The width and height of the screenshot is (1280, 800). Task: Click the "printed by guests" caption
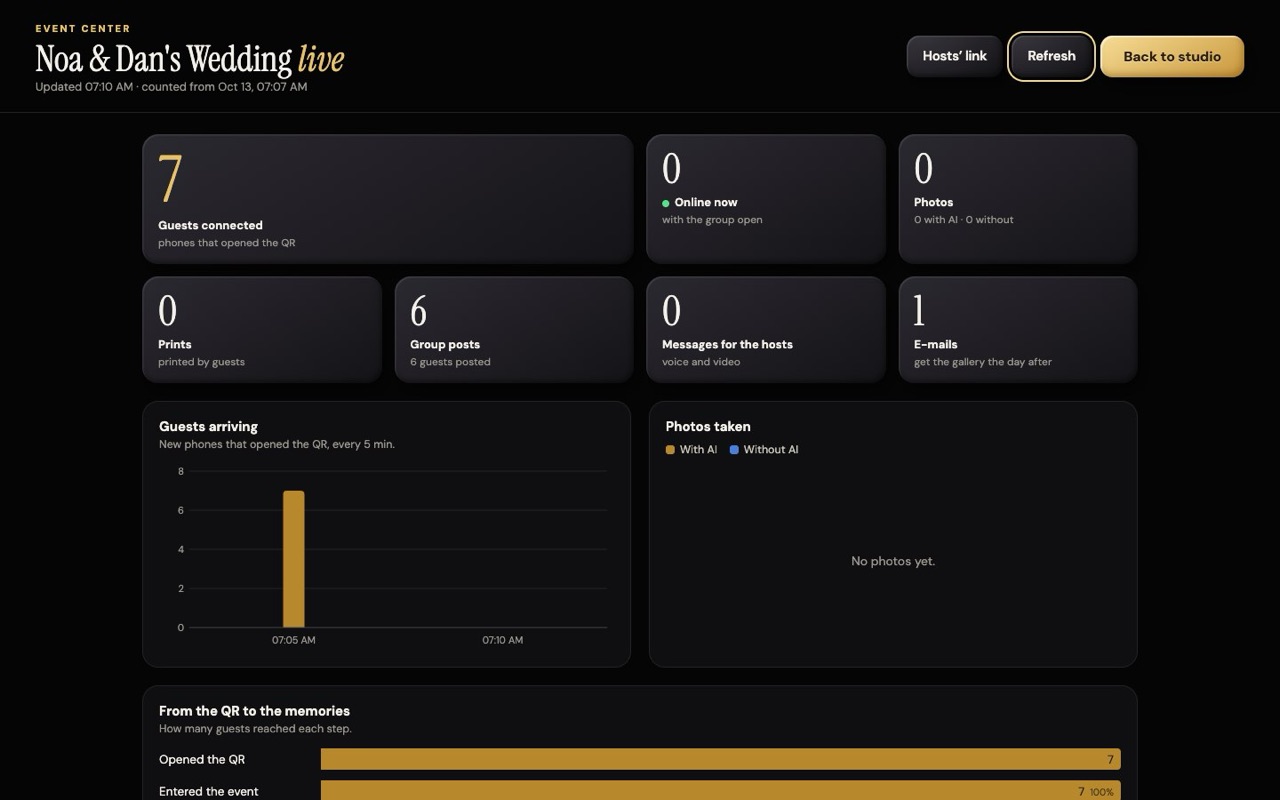coord(201,362)
